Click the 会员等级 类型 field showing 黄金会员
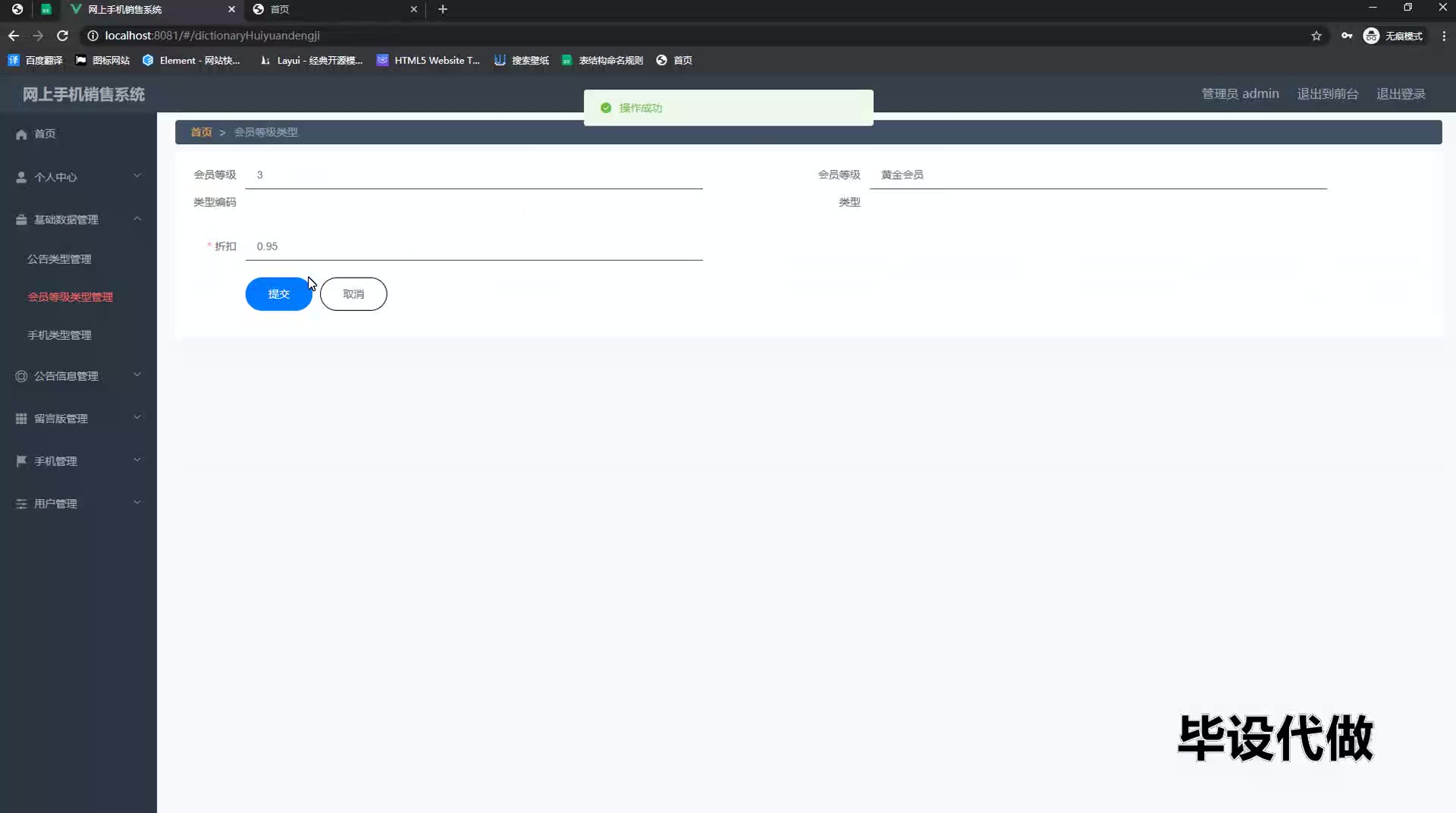This screenshot has width=1456, height=813. point(1098,174)
